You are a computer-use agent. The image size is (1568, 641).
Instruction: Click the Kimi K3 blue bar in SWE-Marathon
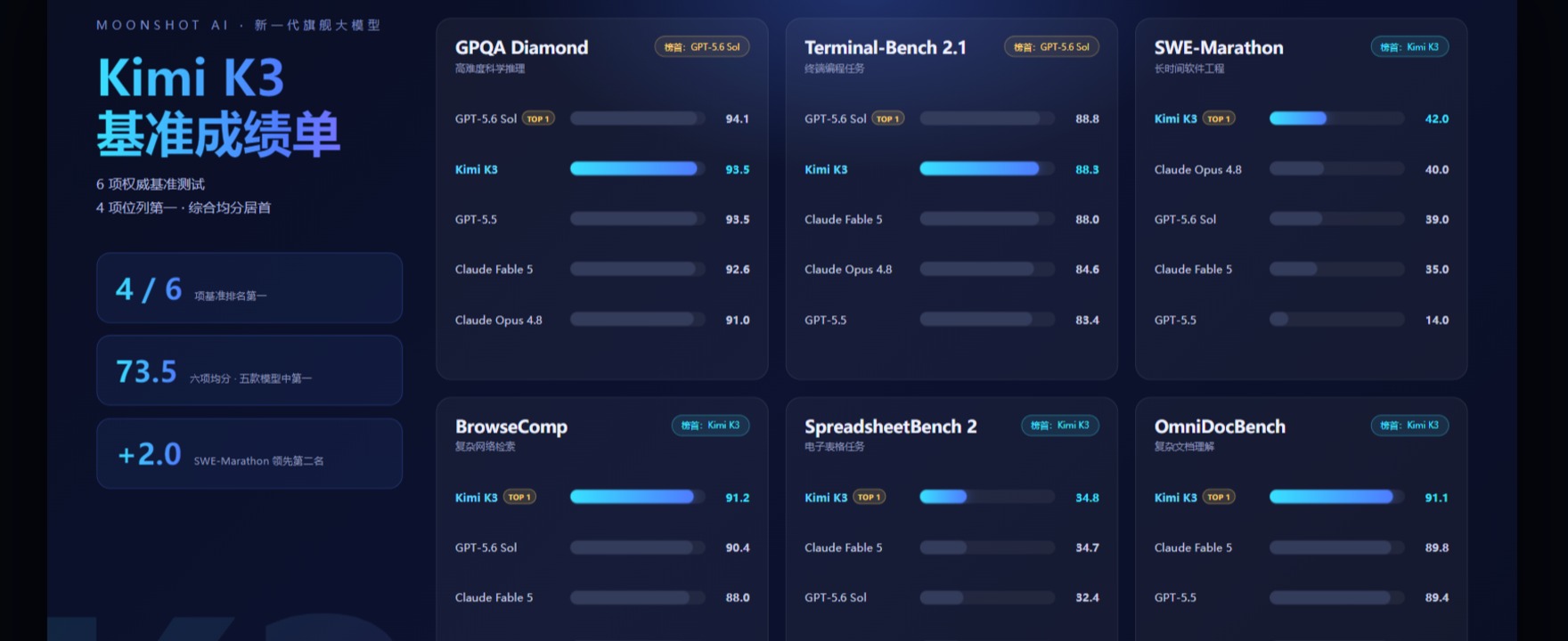click(1298, 118)
